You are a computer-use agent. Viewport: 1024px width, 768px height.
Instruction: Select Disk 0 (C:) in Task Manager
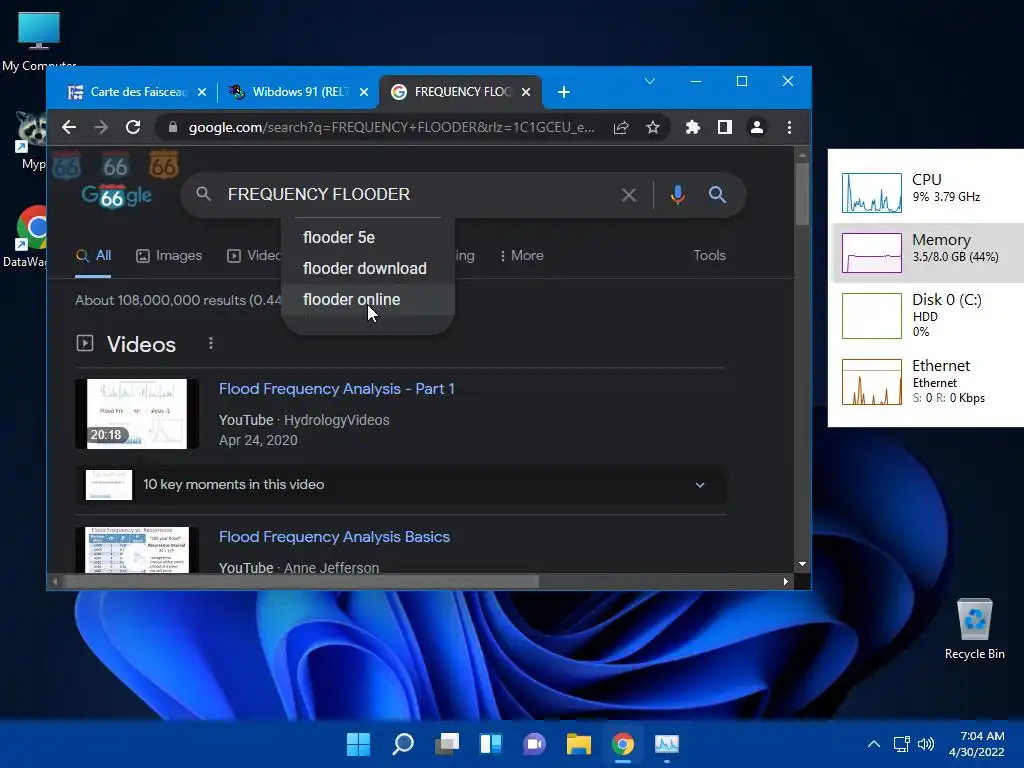[x=927, y=316]
